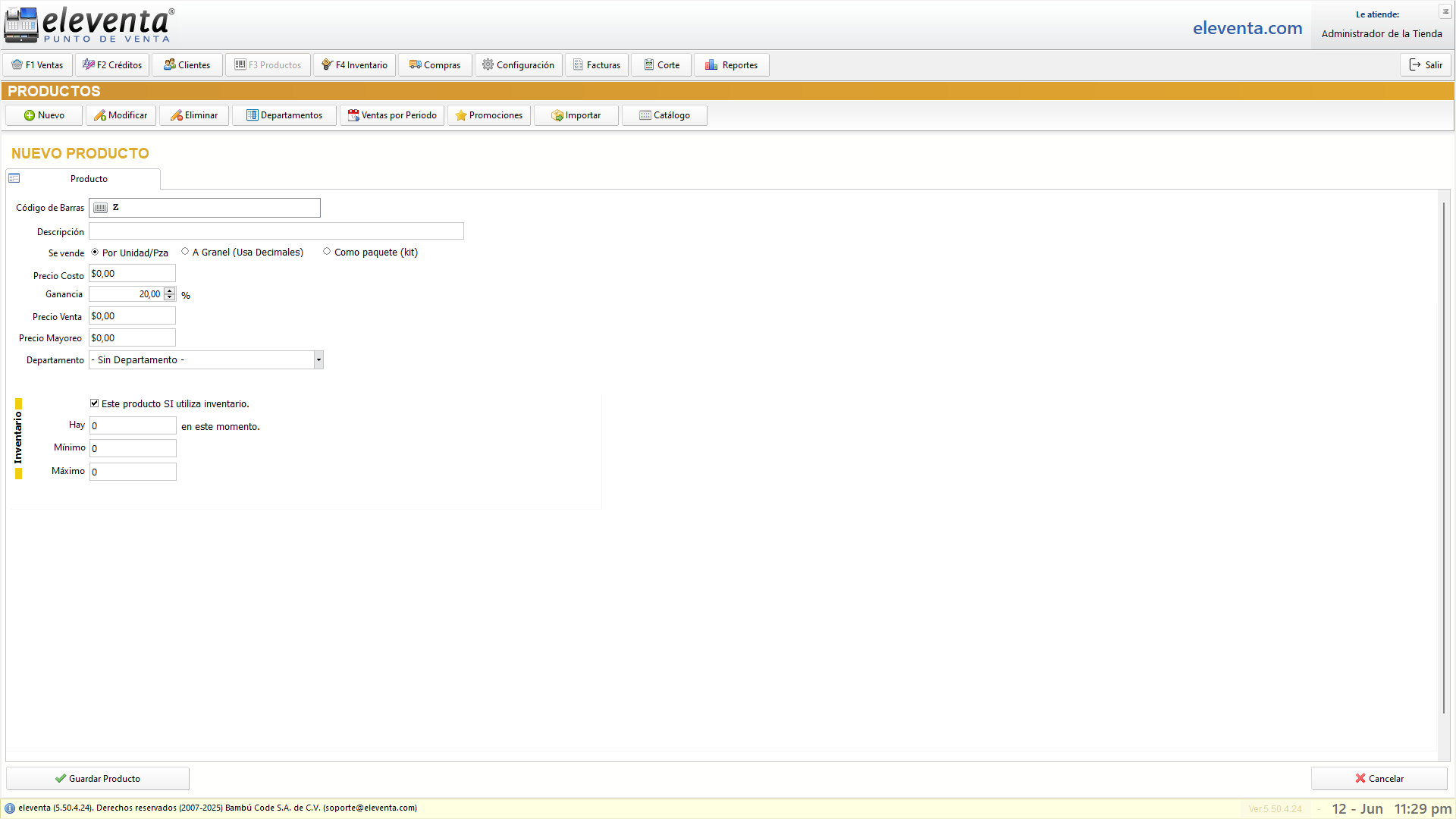
Task: Select A Granel (Usa Decimales) option
Action: [185, 252]
